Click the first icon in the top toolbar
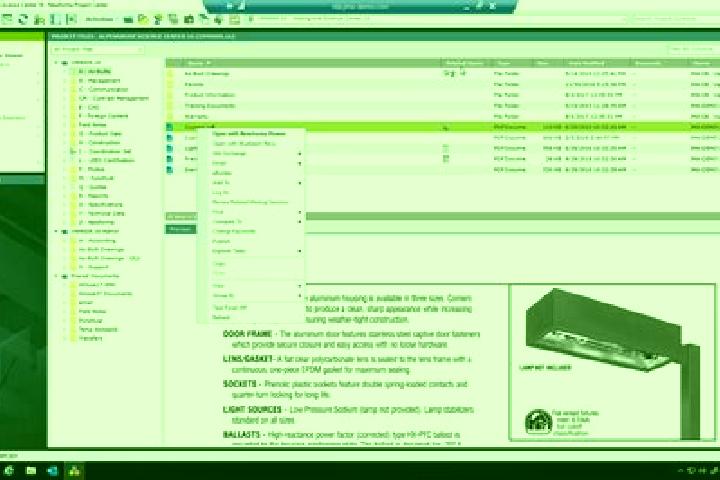 pos(6,19)
